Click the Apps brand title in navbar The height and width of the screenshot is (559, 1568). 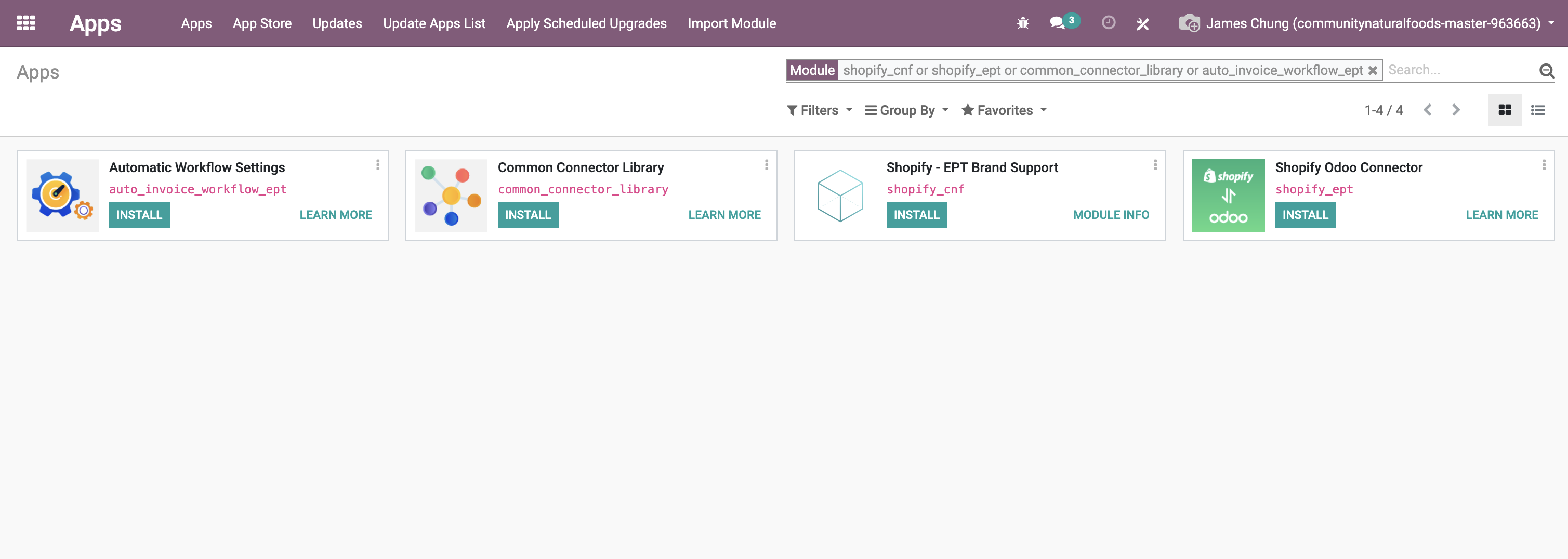click(x=96, y=23)
